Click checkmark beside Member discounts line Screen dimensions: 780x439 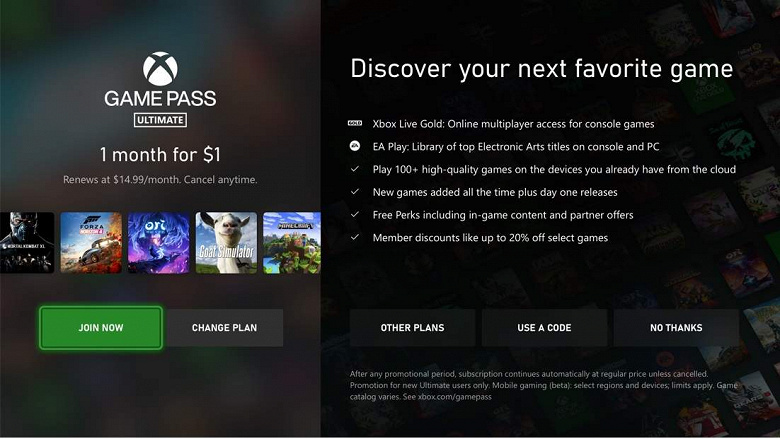pos(355,237)
